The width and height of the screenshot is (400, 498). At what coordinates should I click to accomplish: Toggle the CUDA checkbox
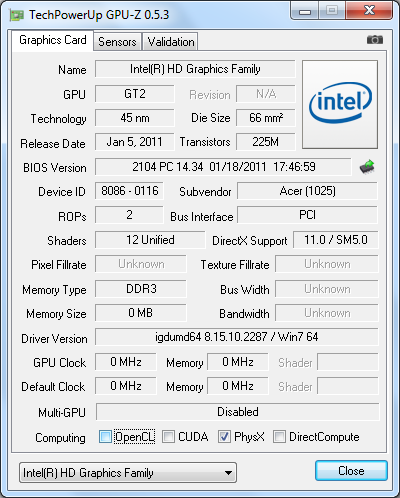click(x=168, y=437)
